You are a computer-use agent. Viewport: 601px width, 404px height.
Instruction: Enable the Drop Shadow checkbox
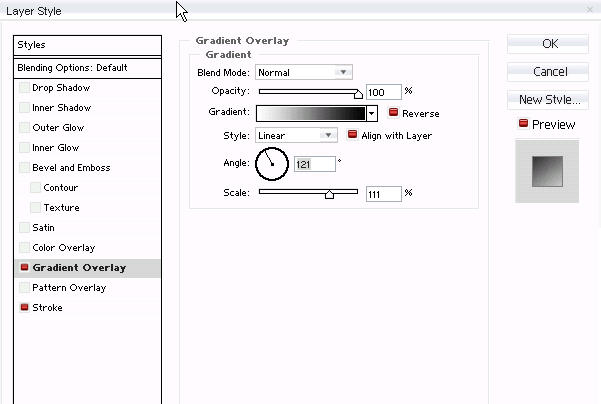[x=24, y=88]
